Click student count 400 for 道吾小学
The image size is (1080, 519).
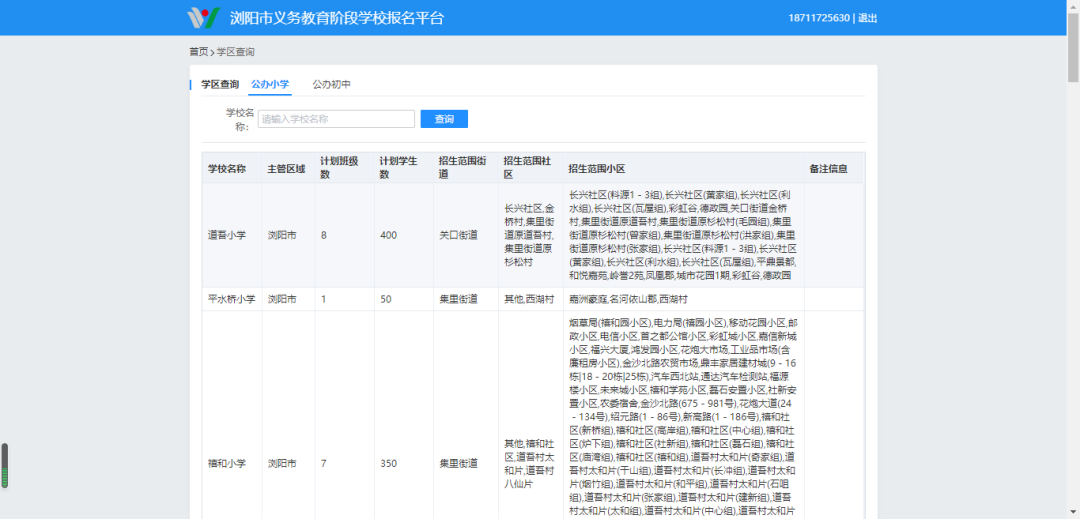pos(388,235)
